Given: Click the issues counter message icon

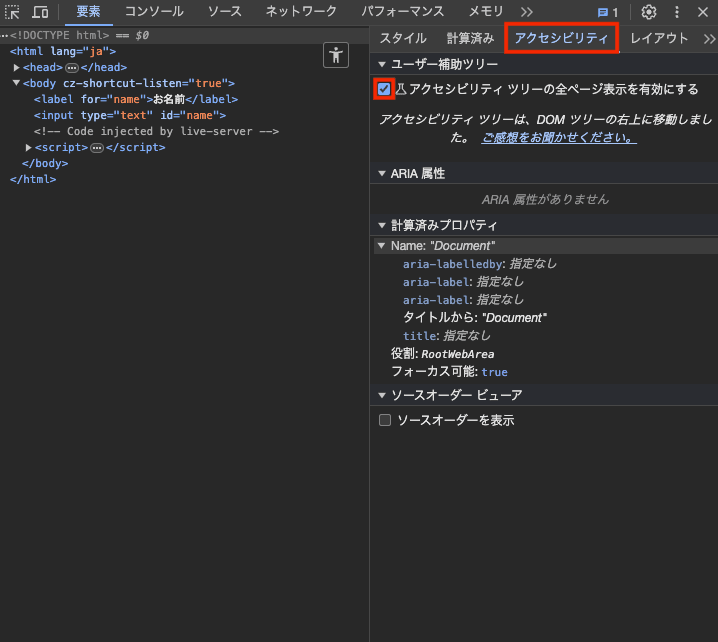Looking at the screenshot, I should 607,13.
